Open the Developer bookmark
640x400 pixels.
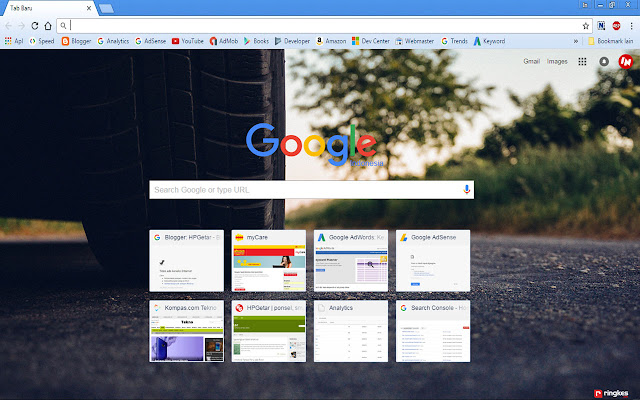click(292, 41)
